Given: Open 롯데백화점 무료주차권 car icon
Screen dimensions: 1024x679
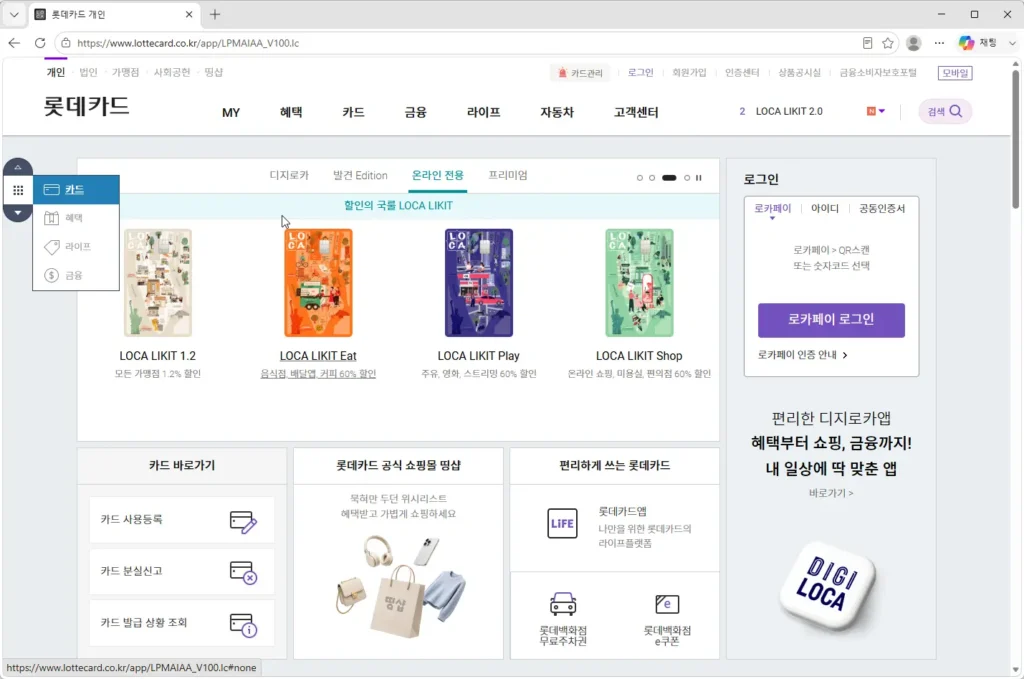Looking at the screenshot, I should [x=563, y=604].
